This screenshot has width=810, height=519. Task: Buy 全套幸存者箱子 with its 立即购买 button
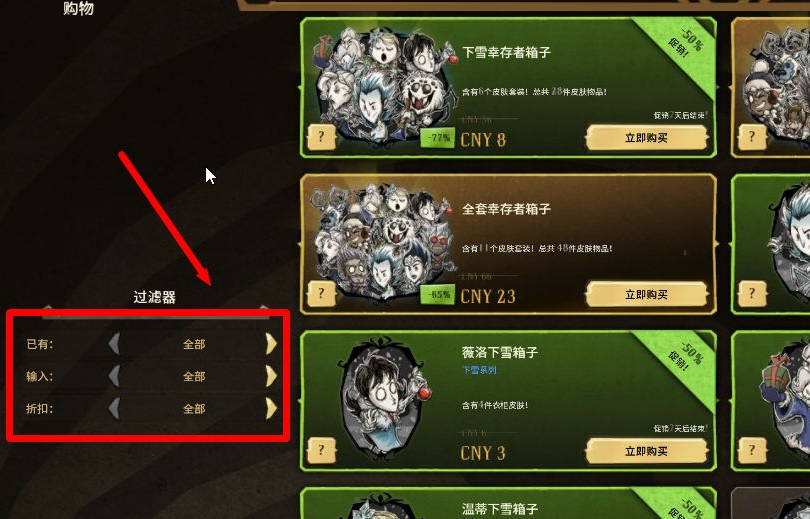[646, 295]
